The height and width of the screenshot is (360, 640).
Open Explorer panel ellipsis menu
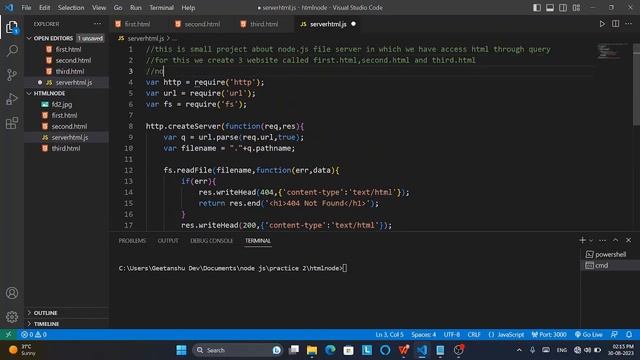[98, 24]
